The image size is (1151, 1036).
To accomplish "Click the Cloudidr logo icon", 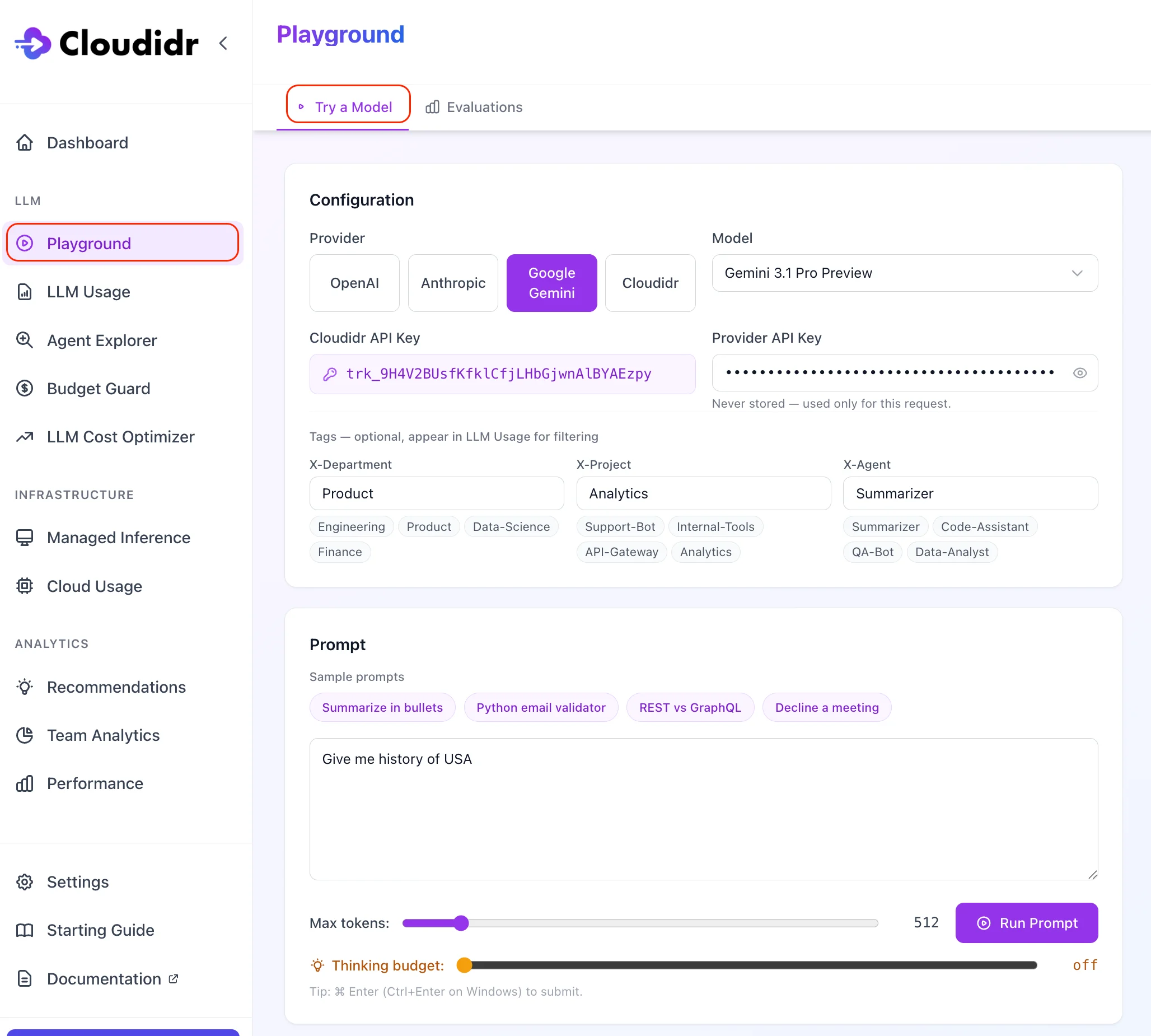I will click(33, 43).
